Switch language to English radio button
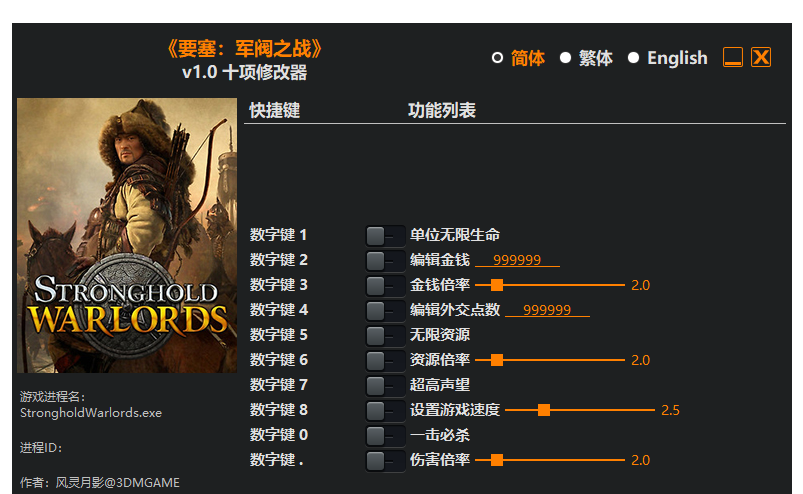803x494 pixels. tap(633, 58)
